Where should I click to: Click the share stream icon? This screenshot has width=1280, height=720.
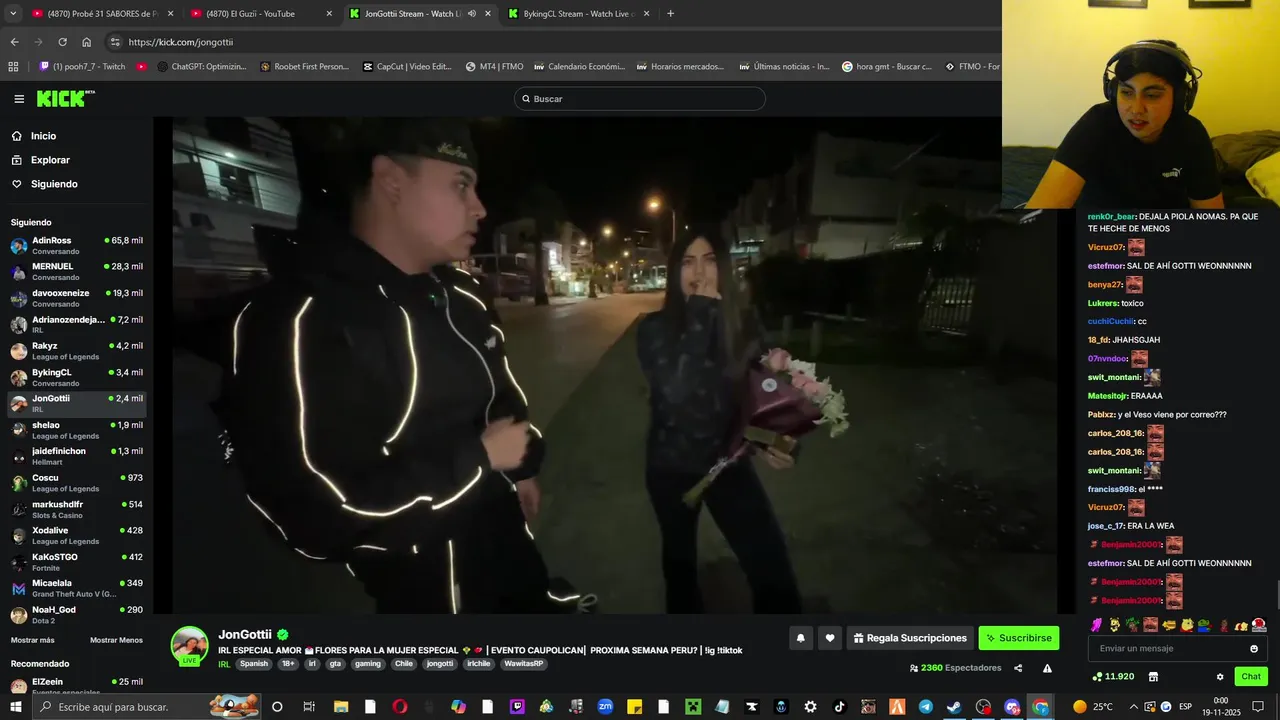[x=1018, y=668]
